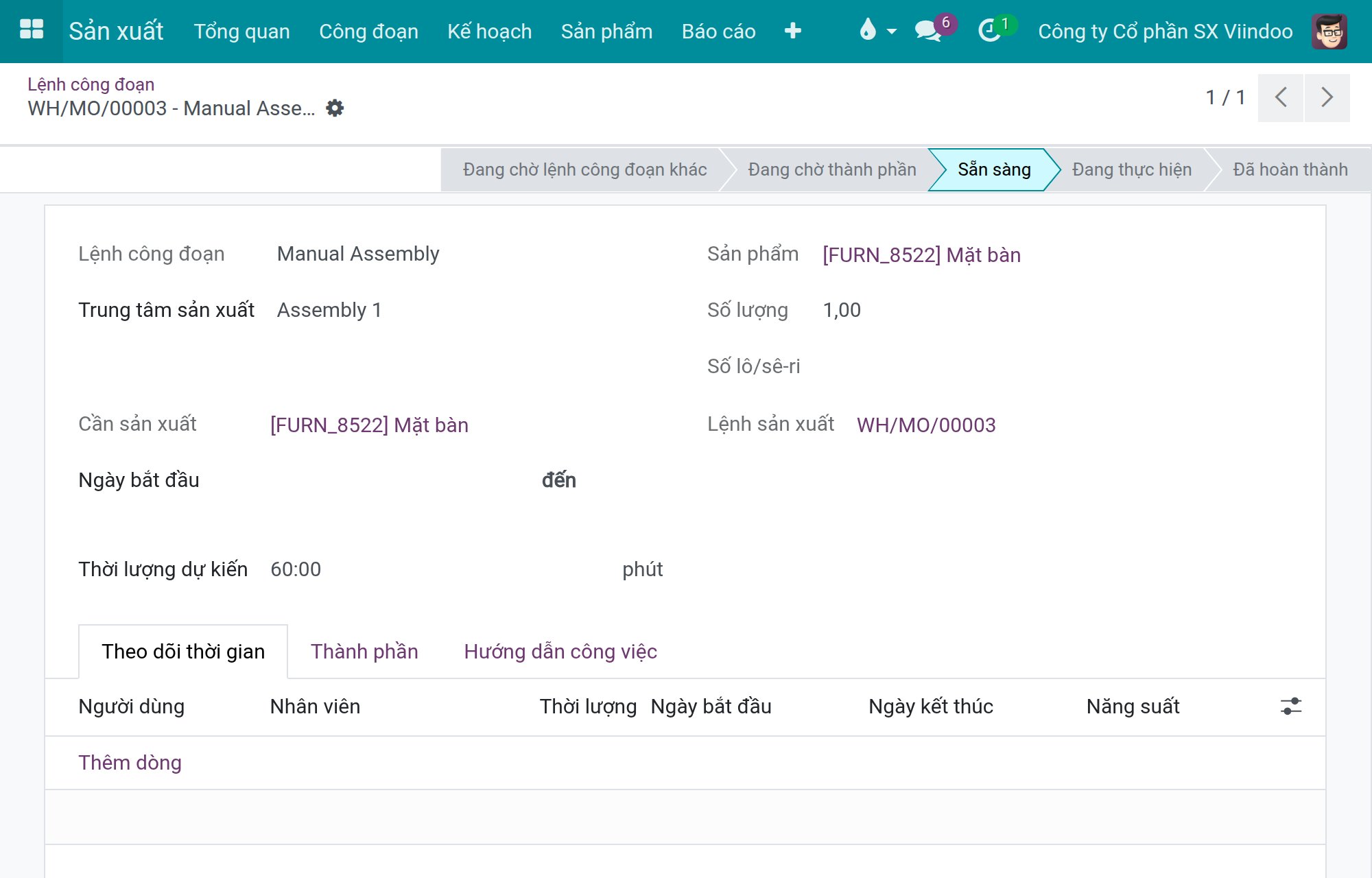Screen dimensions: 1372x878
Task: Open manufacturing order WH/MO/00003 link
Action: coord(926,425)
